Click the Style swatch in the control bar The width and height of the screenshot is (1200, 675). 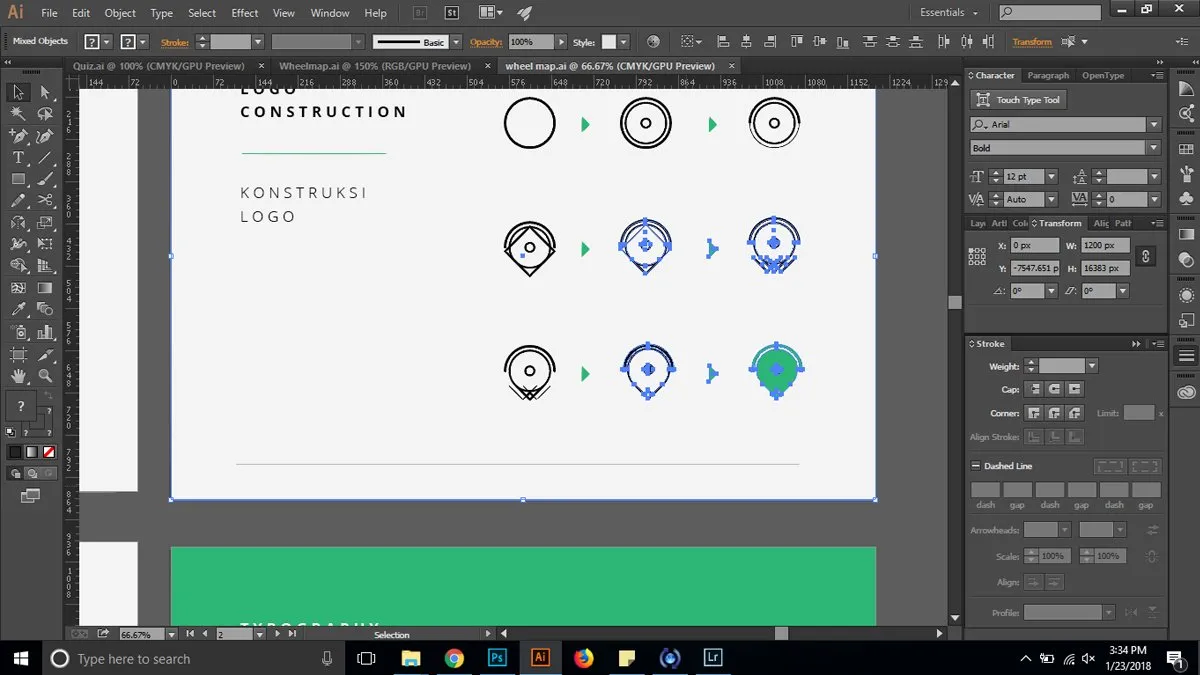click(609, 42)
